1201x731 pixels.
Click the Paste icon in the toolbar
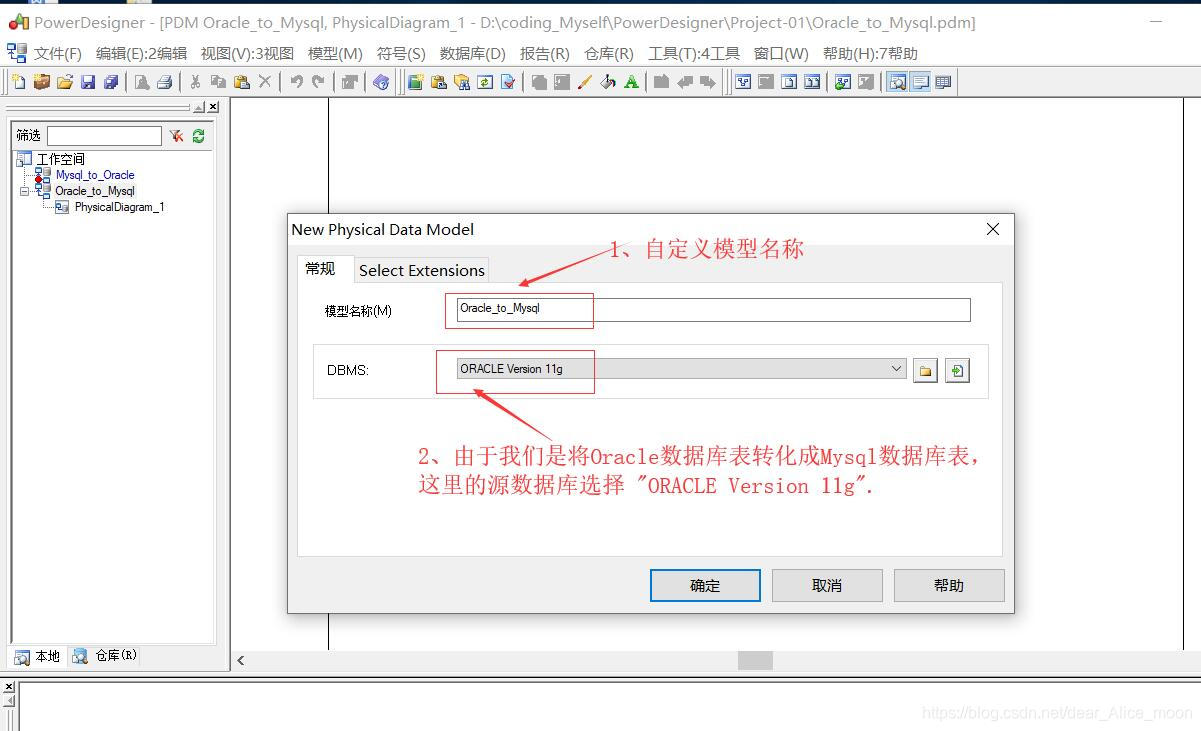point(240,82)
